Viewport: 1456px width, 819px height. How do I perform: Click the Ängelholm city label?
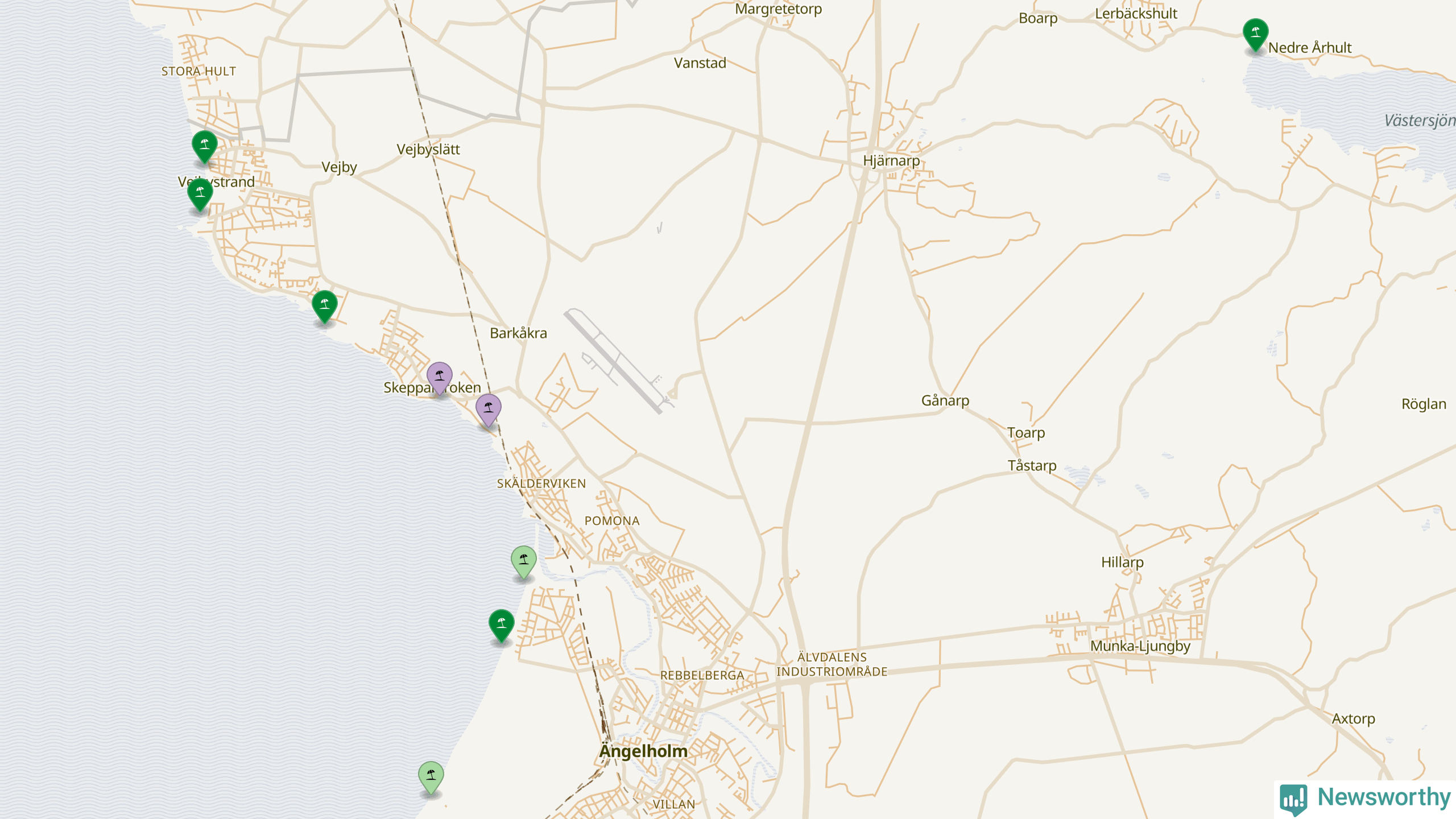[x=643, y=751]
